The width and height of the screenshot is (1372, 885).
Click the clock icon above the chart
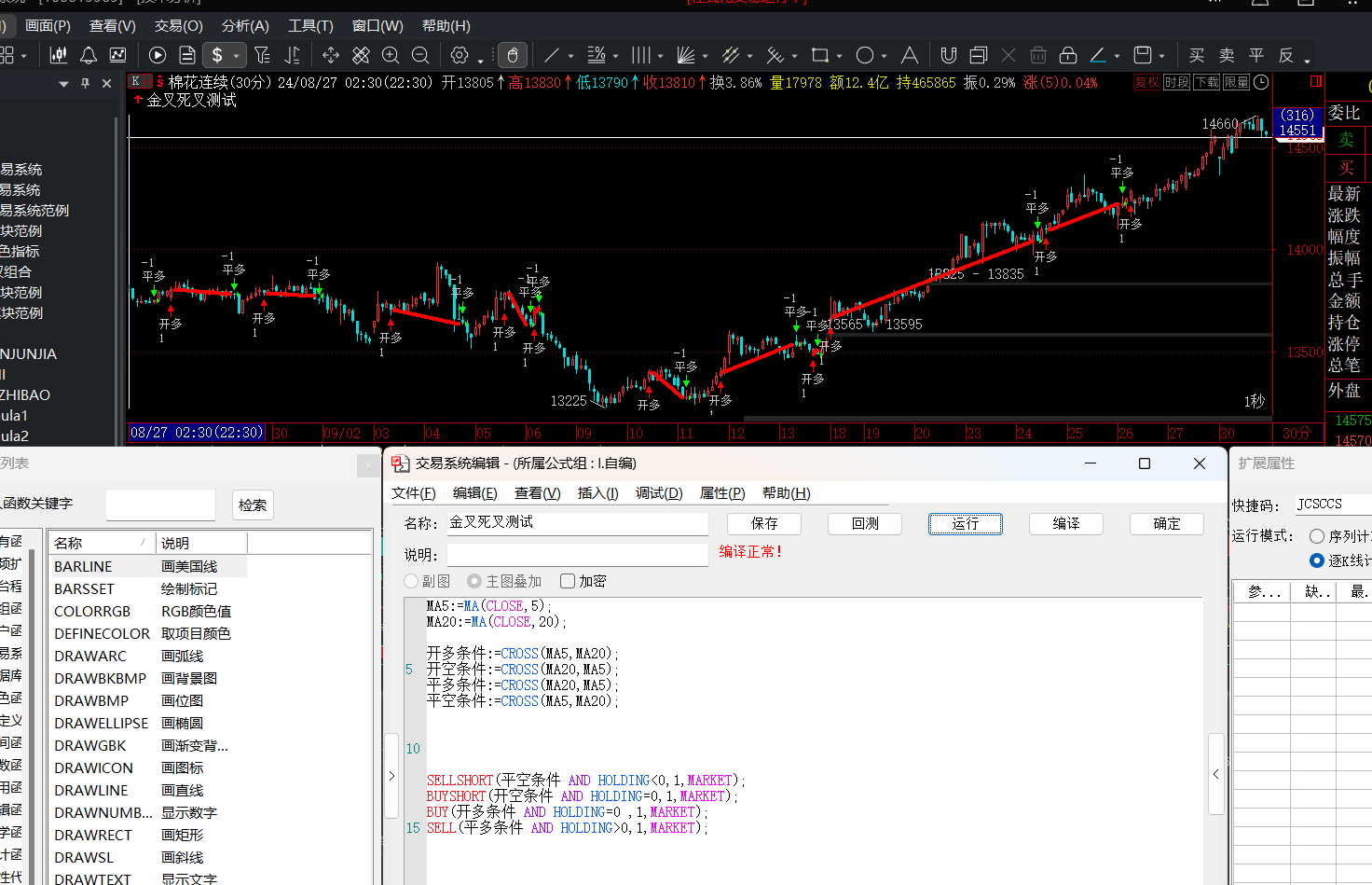pos(1261,82)
